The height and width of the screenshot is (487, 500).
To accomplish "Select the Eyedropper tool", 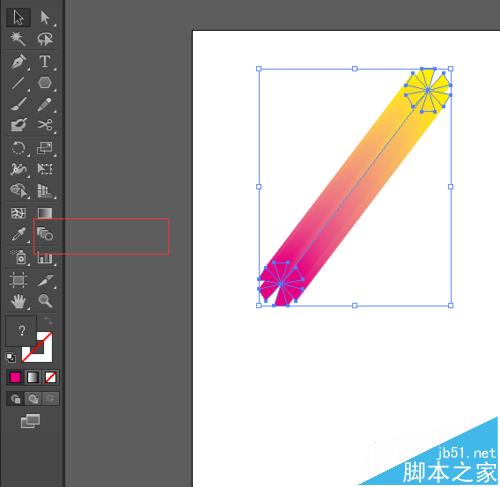I will coord(18,234).
